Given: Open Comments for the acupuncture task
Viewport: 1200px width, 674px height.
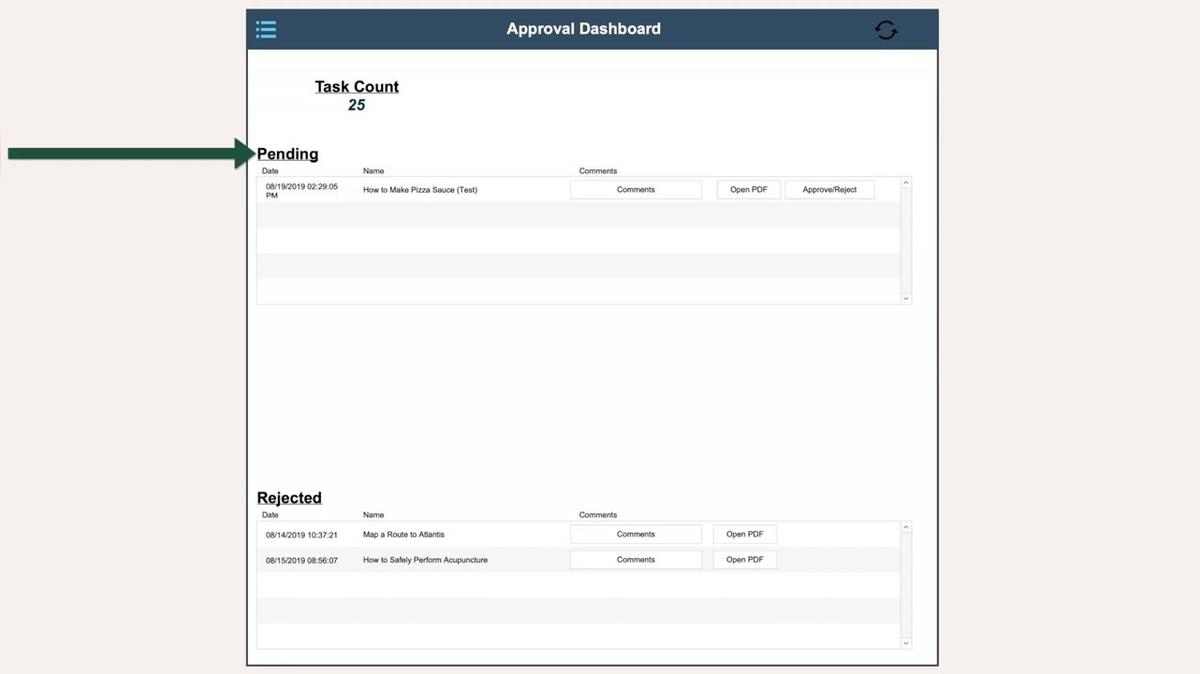Looking at the screenshot, I should 635,559.
